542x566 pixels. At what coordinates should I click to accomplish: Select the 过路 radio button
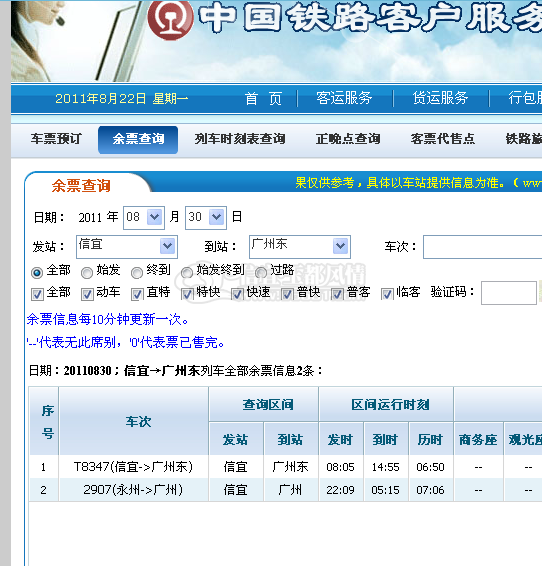point(261,273)
